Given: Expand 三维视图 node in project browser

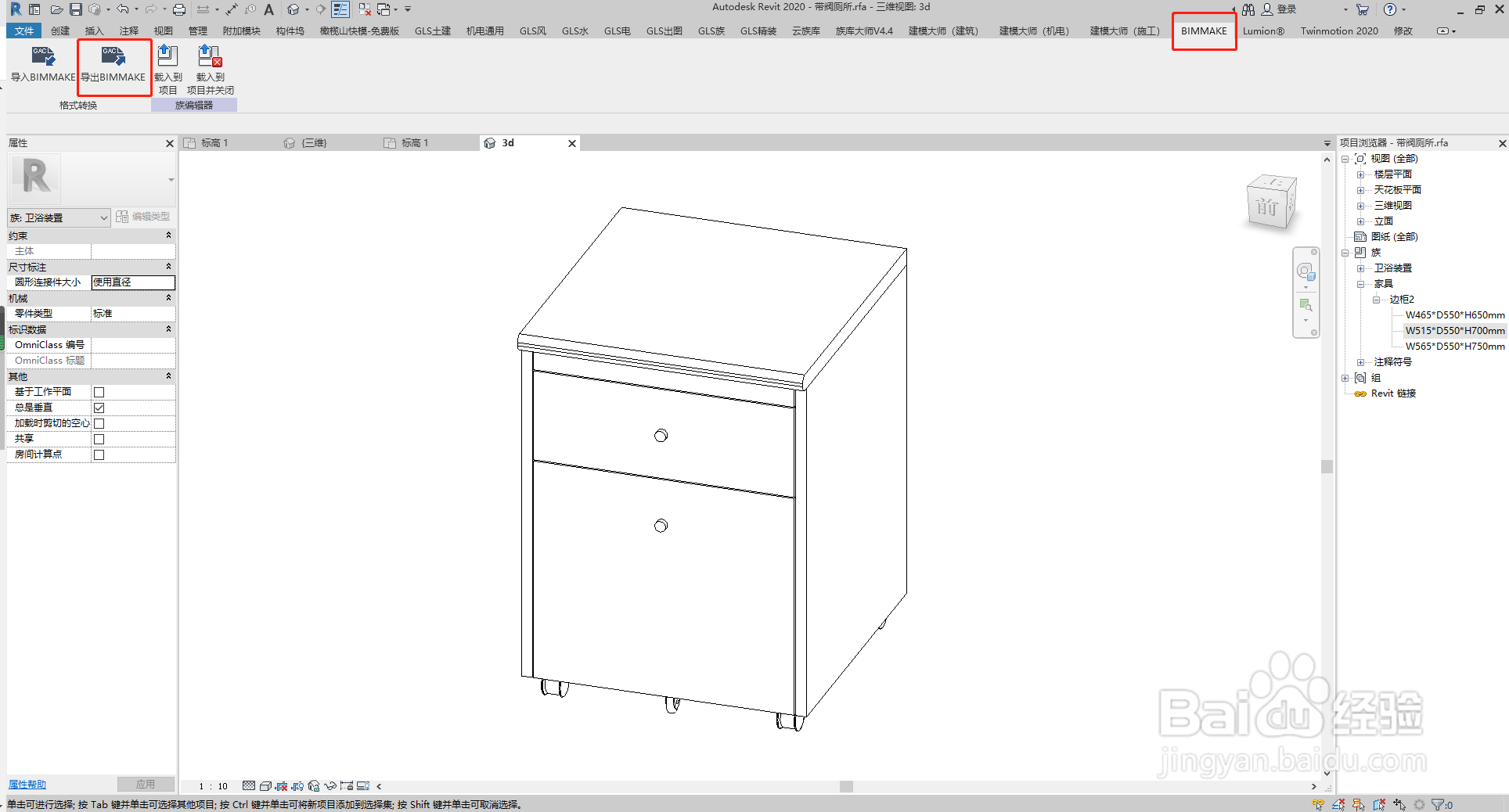Looking at the screenshot, I should 1360,206.
